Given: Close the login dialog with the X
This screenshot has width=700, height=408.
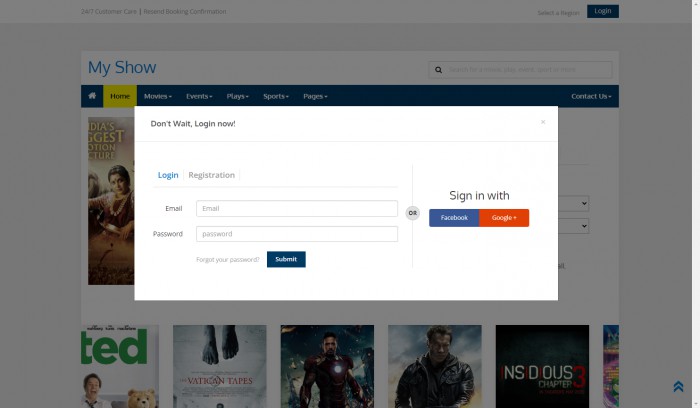Looking at the screenshot, I should [543, 122].
